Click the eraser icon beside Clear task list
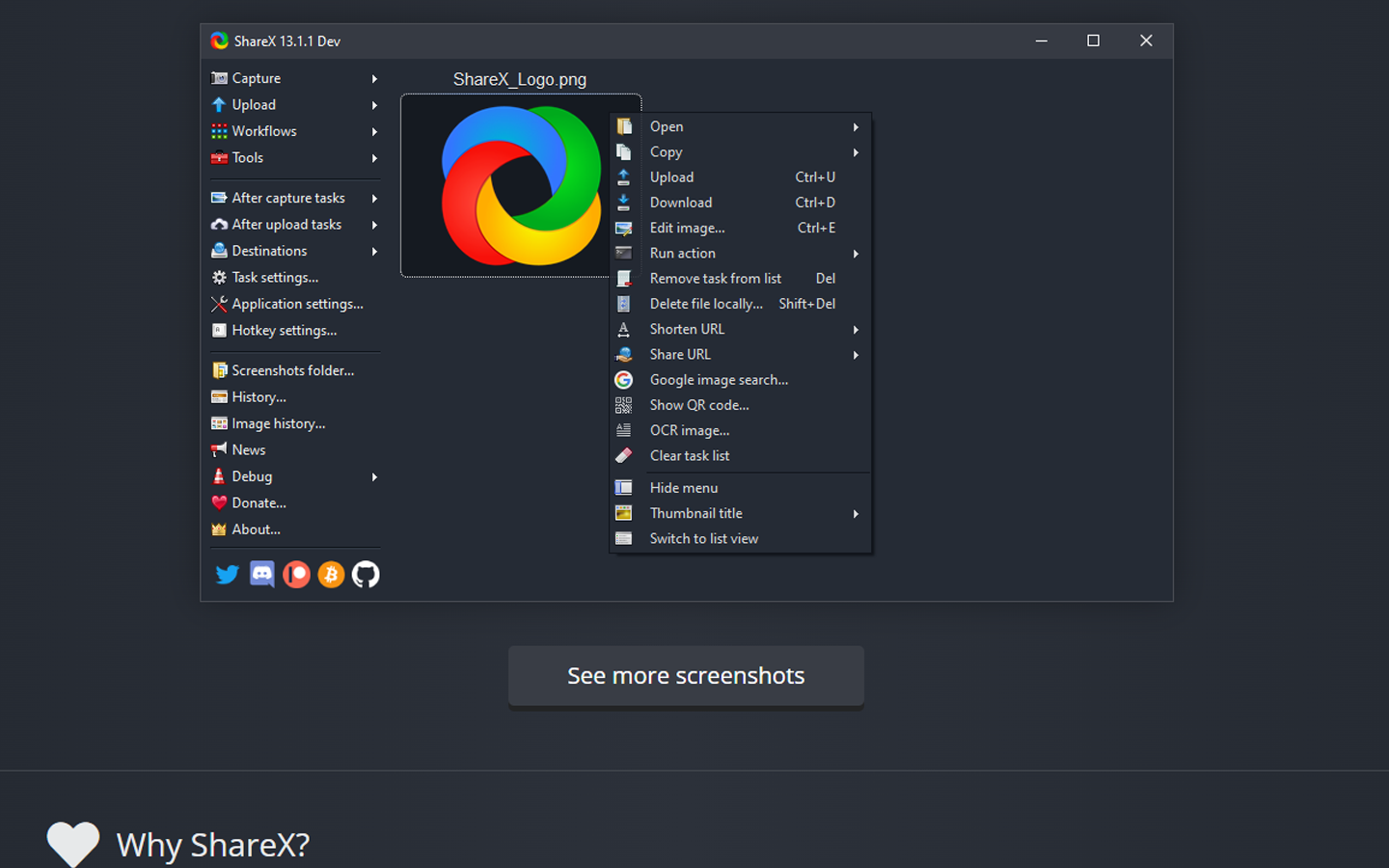1389x868 pixels. tap(624, 455)
